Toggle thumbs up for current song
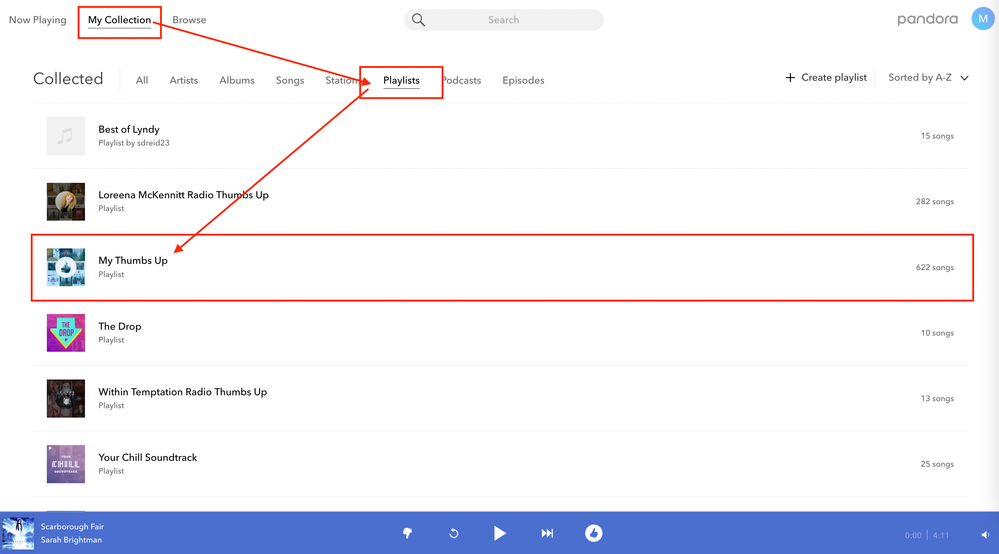This screenshot has height=554, width=999. (593, 533)
